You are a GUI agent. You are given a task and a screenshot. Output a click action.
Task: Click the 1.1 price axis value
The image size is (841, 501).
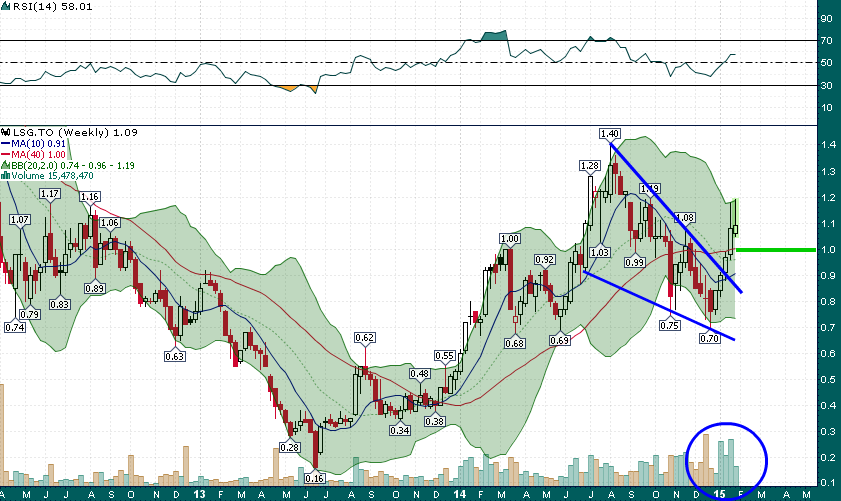[828, 224]
